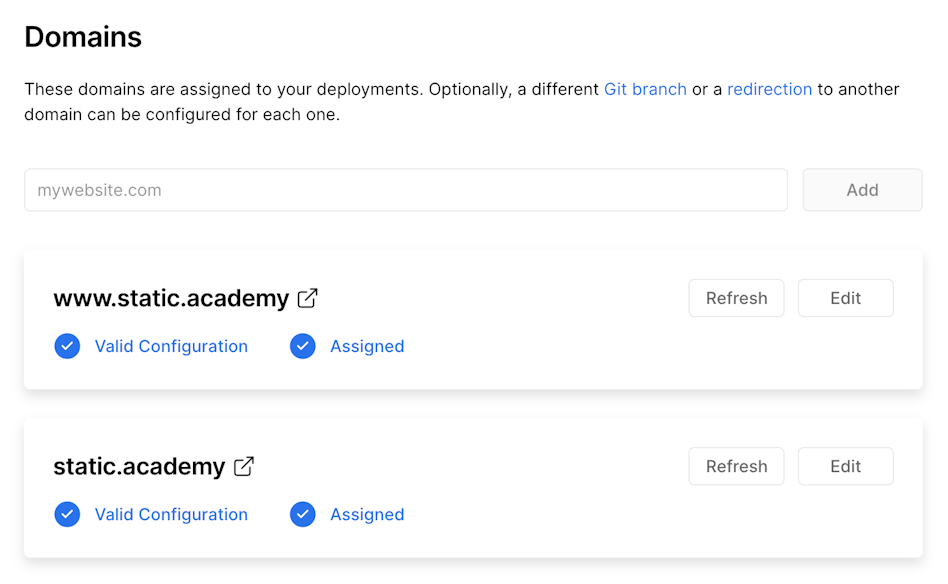Edit the www.static.academy domain settings
948x584 pixels.
tap(845, 297)
